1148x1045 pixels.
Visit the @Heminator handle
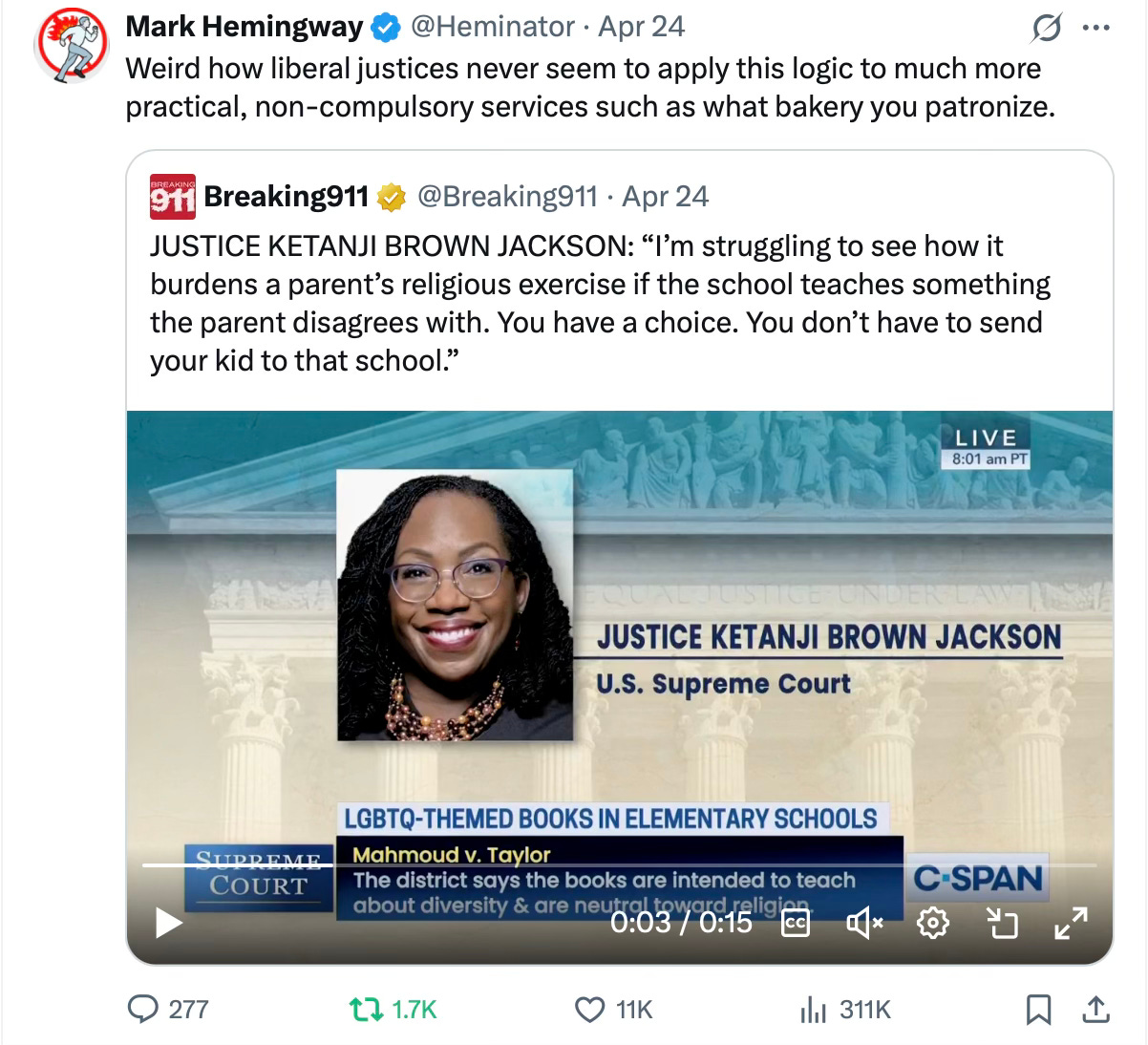coord(492,27)
